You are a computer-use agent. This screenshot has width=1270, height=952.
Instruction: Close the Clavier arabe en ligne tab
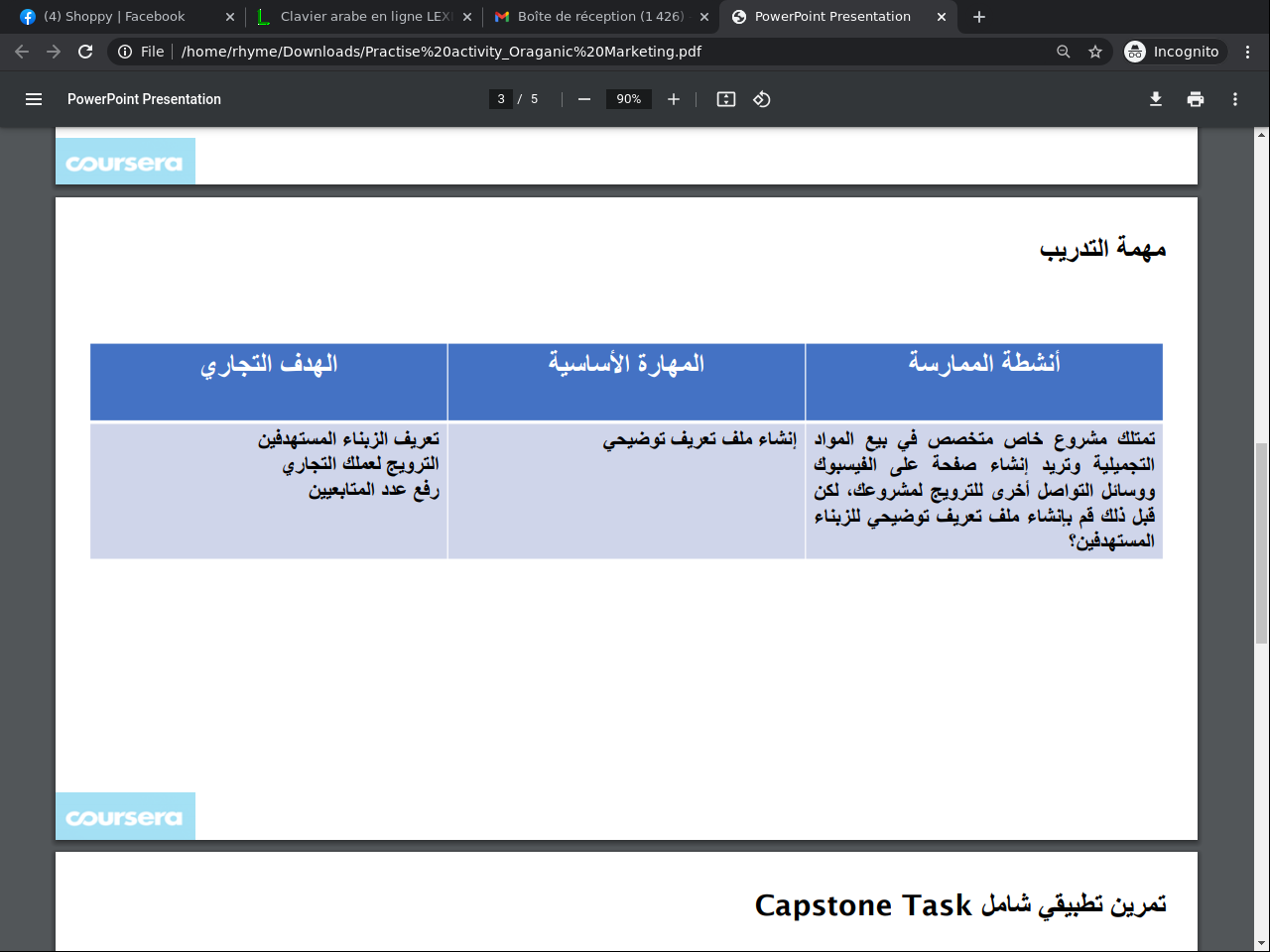(x=467, y=17)
